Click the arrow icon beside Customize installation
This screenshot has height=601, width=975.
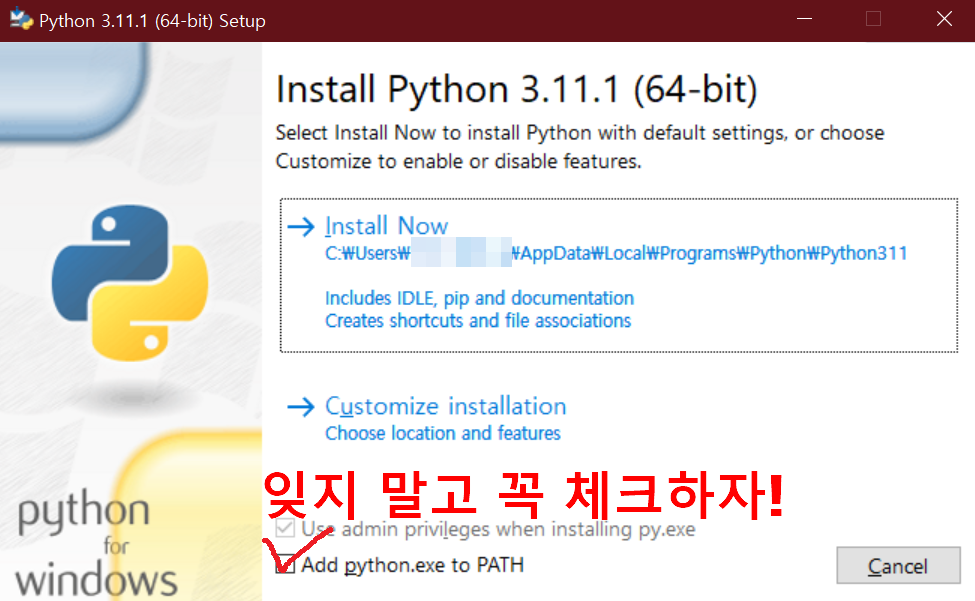[302, 407]
